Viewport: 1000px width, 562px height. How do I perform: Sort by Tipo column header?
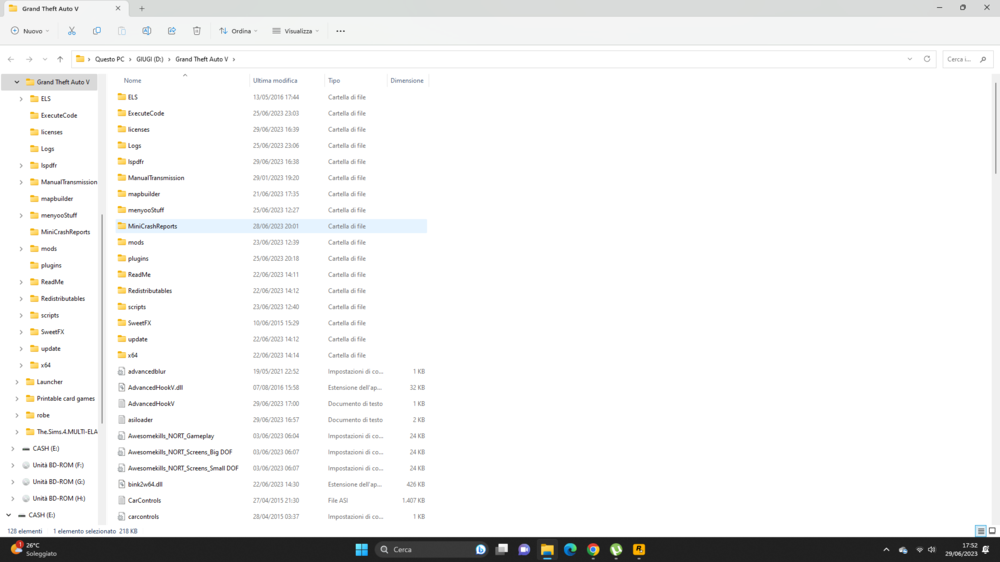334,80
